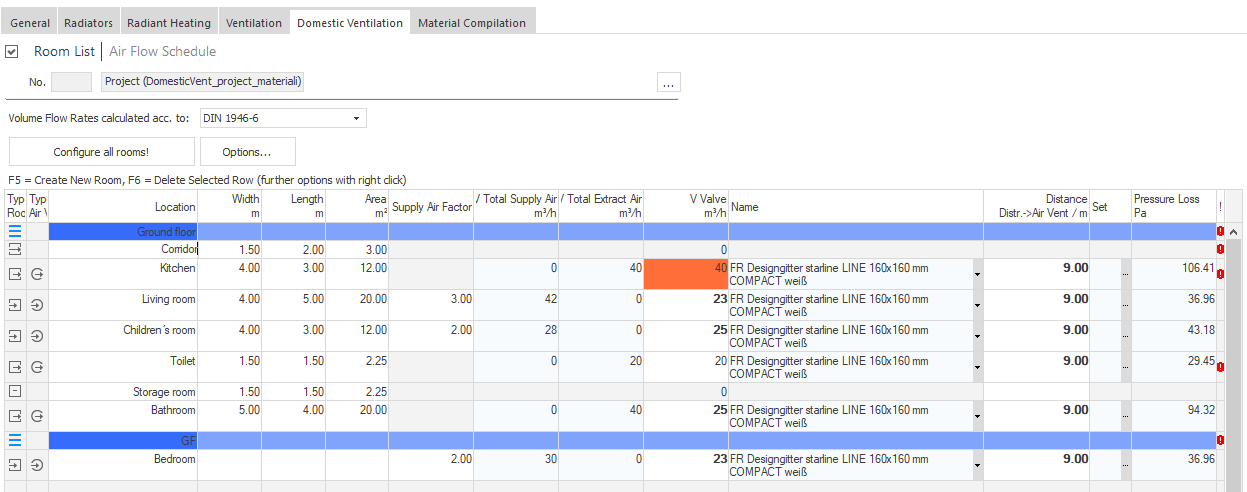
Task: Toggle the Room List checkbox
Action: point(12,51)
